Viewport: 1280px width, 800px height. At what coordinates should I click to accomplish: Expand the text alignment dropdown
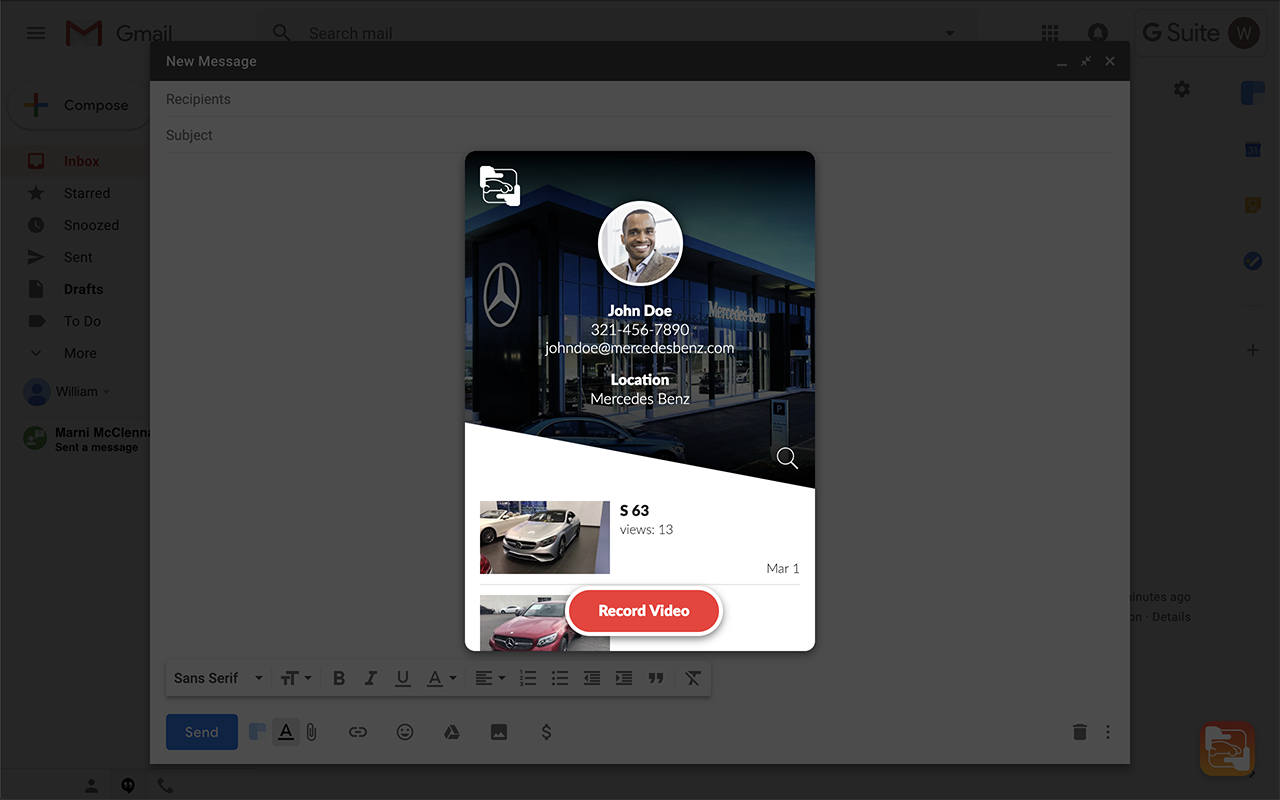coord(489,678)
